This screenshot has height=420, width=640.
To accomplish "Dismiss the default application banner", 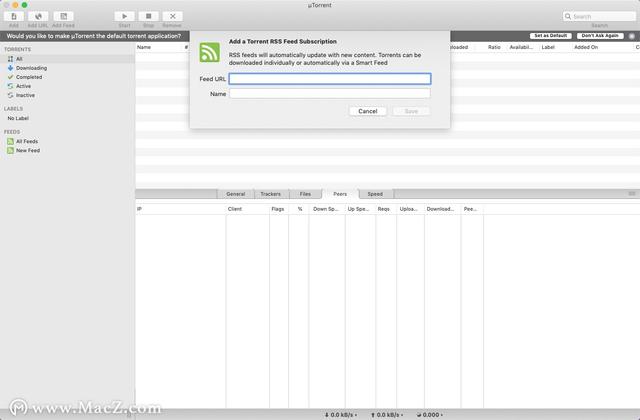I will click(x=632, y=36).
